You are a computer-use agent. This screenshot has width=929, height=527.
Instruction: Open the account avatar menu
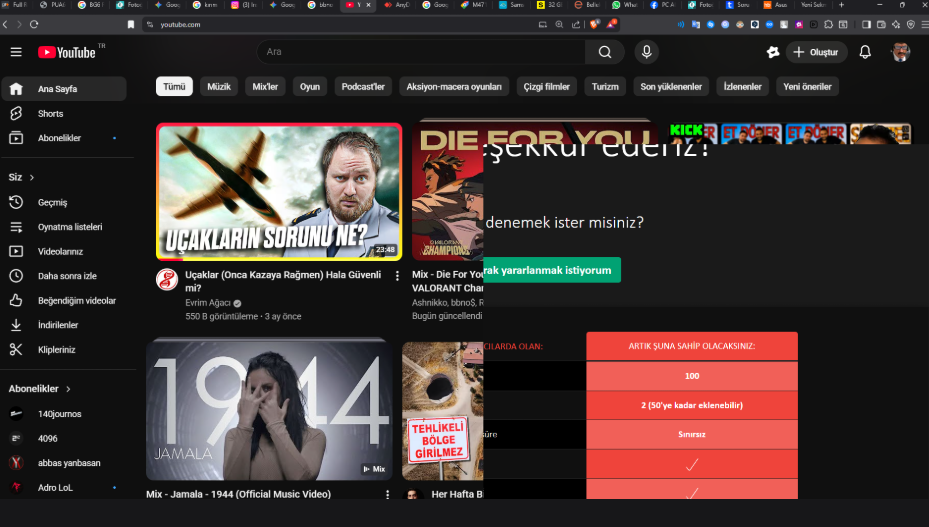[901, 52]
